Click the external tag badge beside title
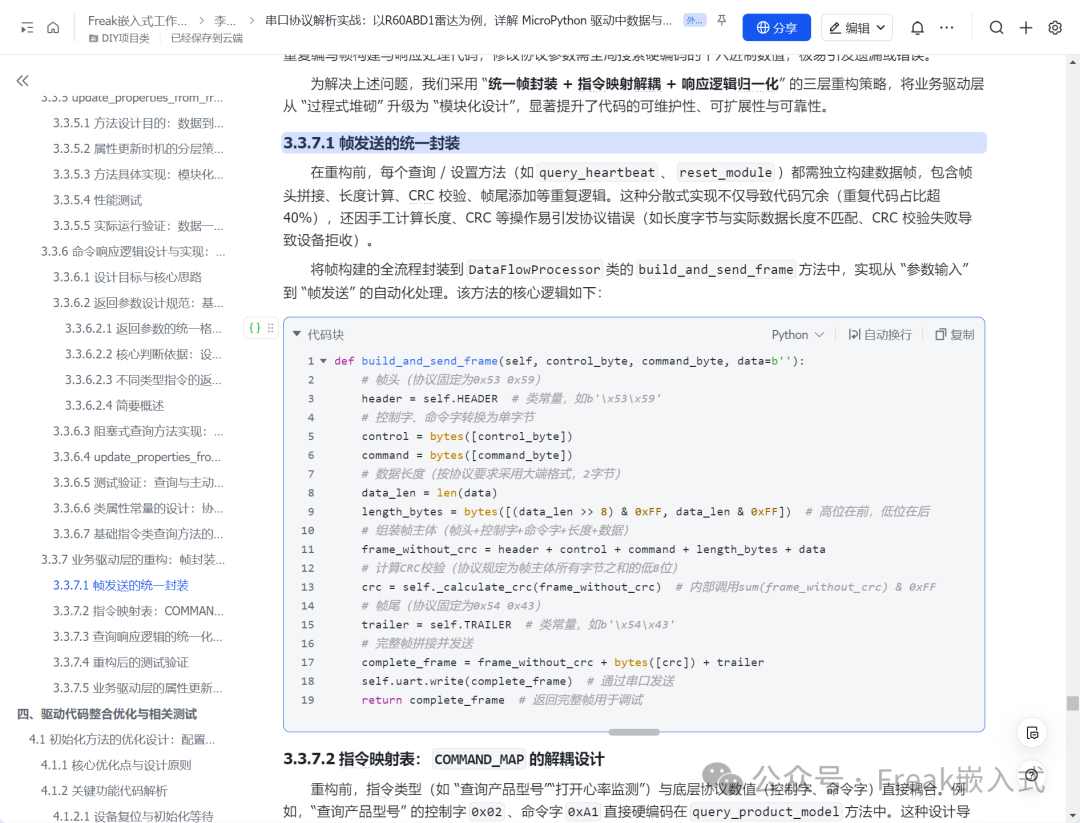Image resolution: width=1080 pixels, height=823 pixels. click(694, 21)
